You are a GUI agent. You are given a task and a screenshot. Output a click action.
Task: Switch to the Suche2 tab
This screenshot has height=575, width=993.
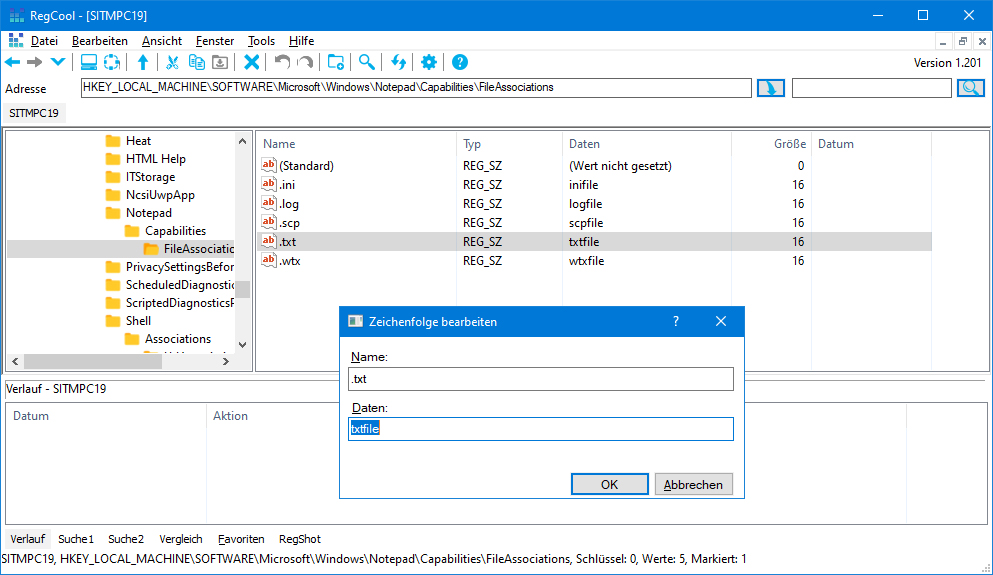126,539
